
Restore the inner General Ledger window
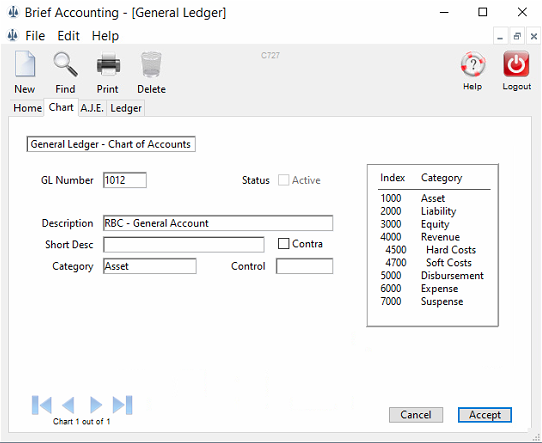tap(517, 36)
